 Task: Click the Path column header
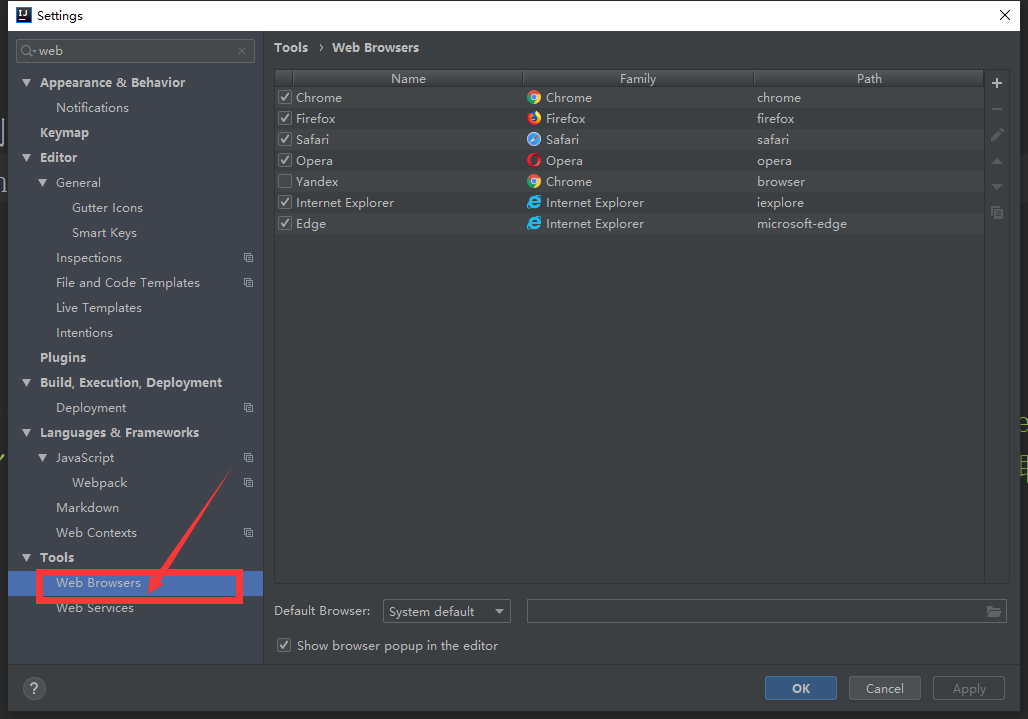[x=869, y=79]
